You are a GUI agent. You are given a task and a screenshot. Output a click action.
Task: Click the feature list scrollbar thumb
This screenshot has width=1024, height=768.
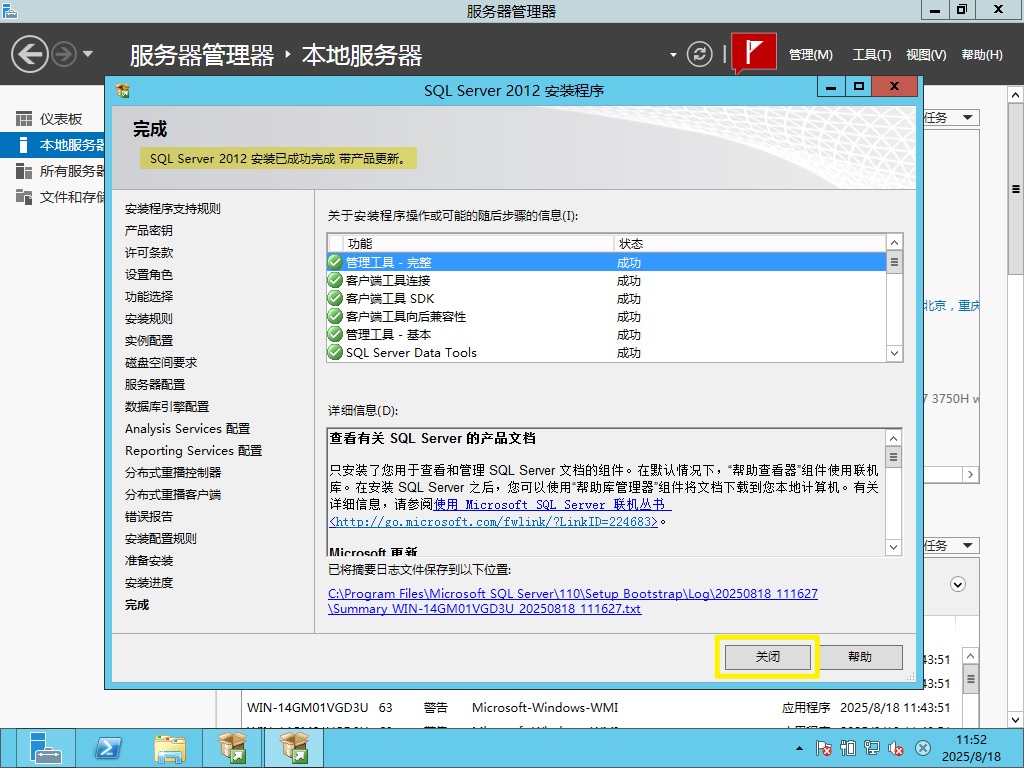pyautogui.click(x=894, y=262)
